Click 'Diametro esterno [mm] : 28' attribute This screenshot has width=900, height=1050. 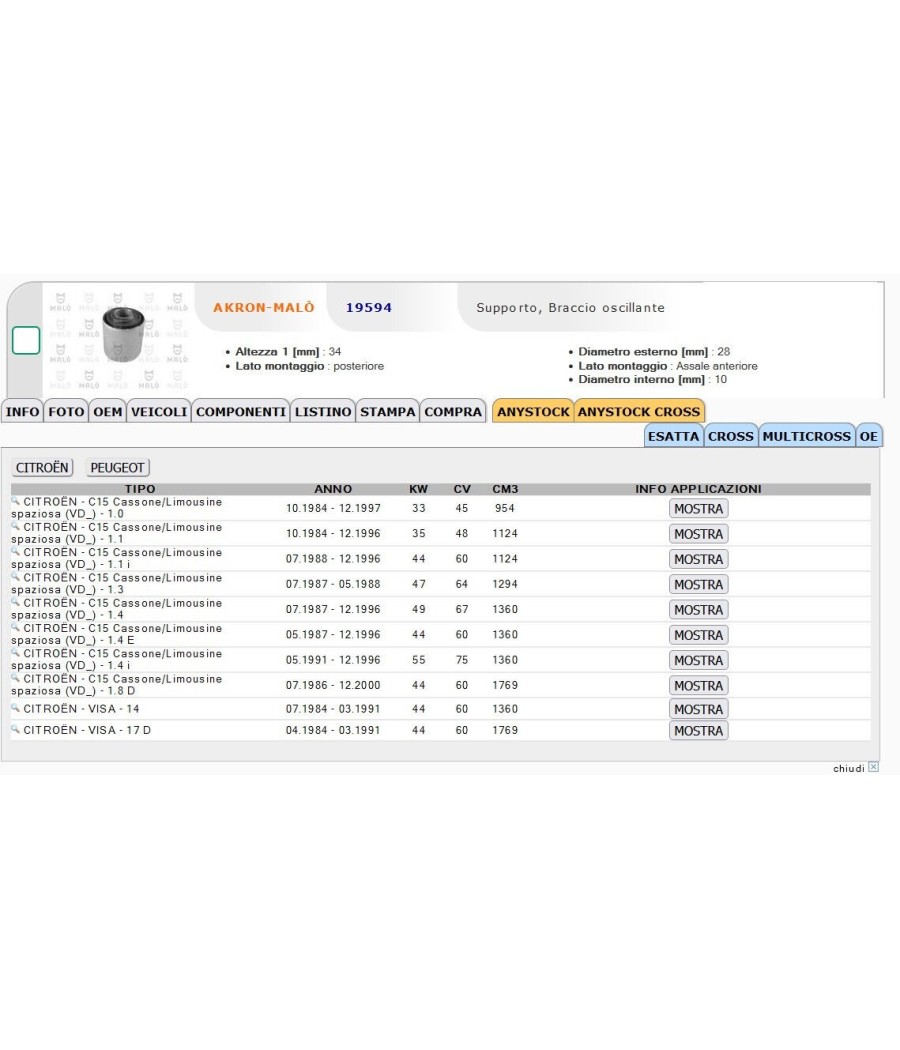tap(654, 351)
